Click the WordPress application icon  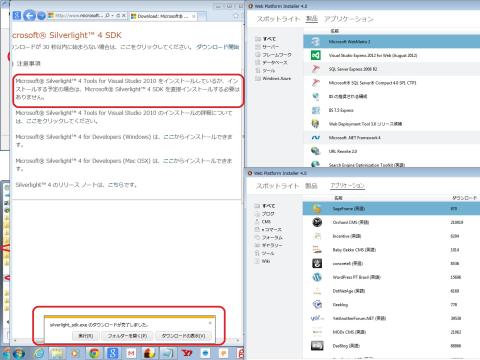tap(317, 277)
